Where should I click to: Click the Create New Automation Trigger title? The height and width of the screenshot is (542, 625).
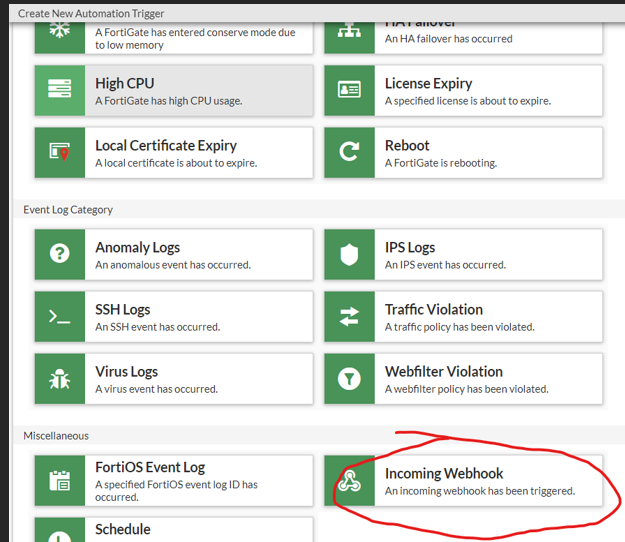[91, 14]
